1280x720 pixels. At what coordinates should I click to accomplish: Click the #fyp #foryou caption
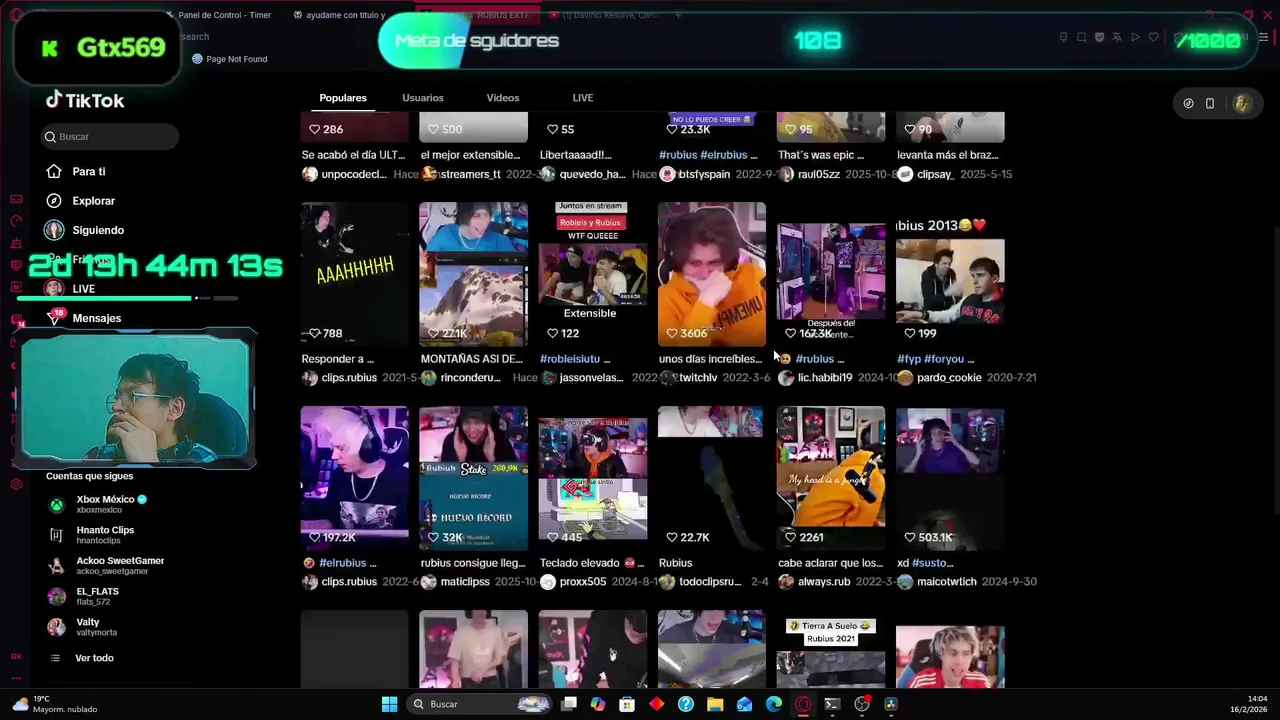pyautogui.click(x=936, y=359)
